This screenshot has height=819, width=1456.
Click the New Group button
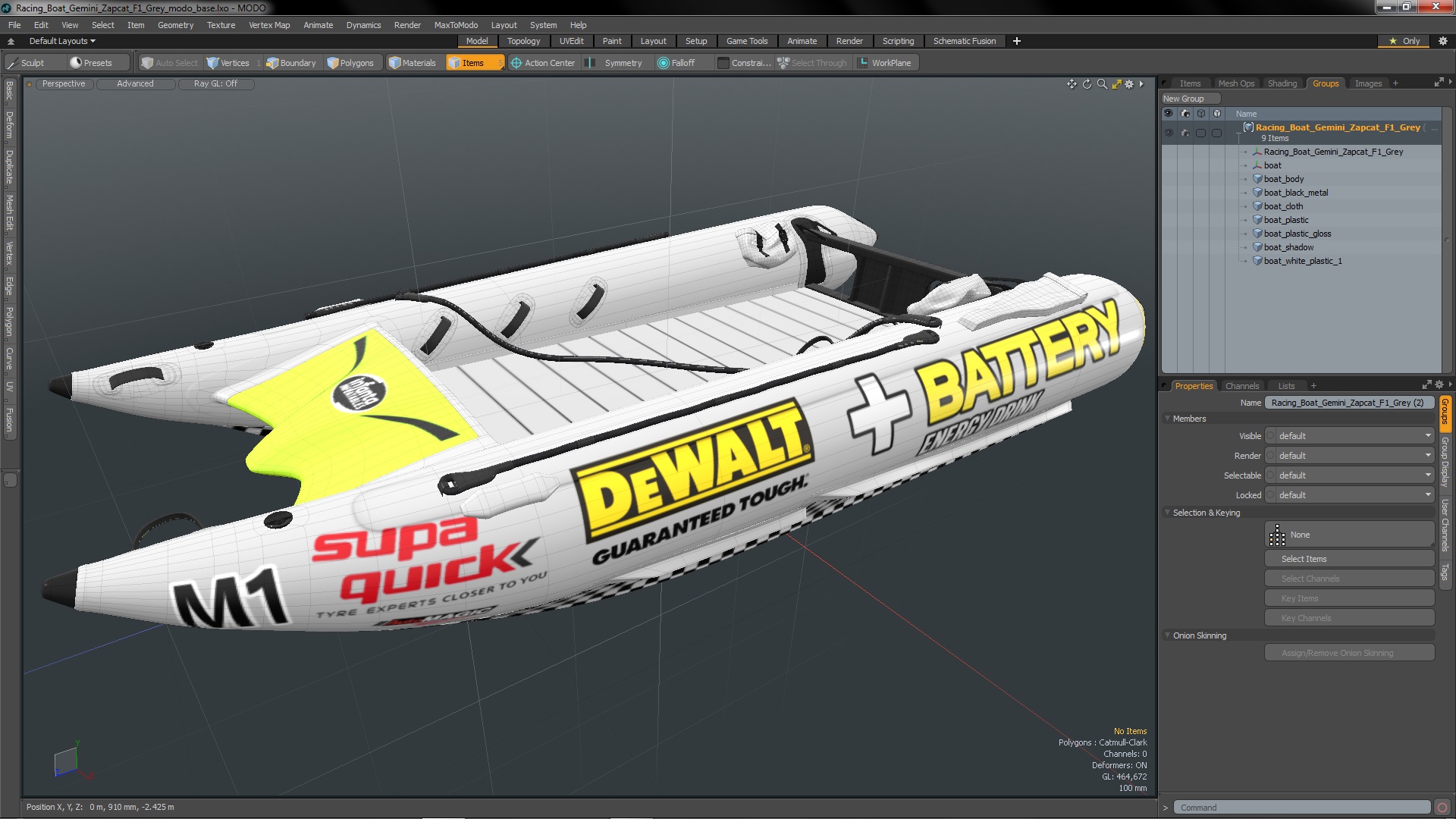tap(1190, 99)
